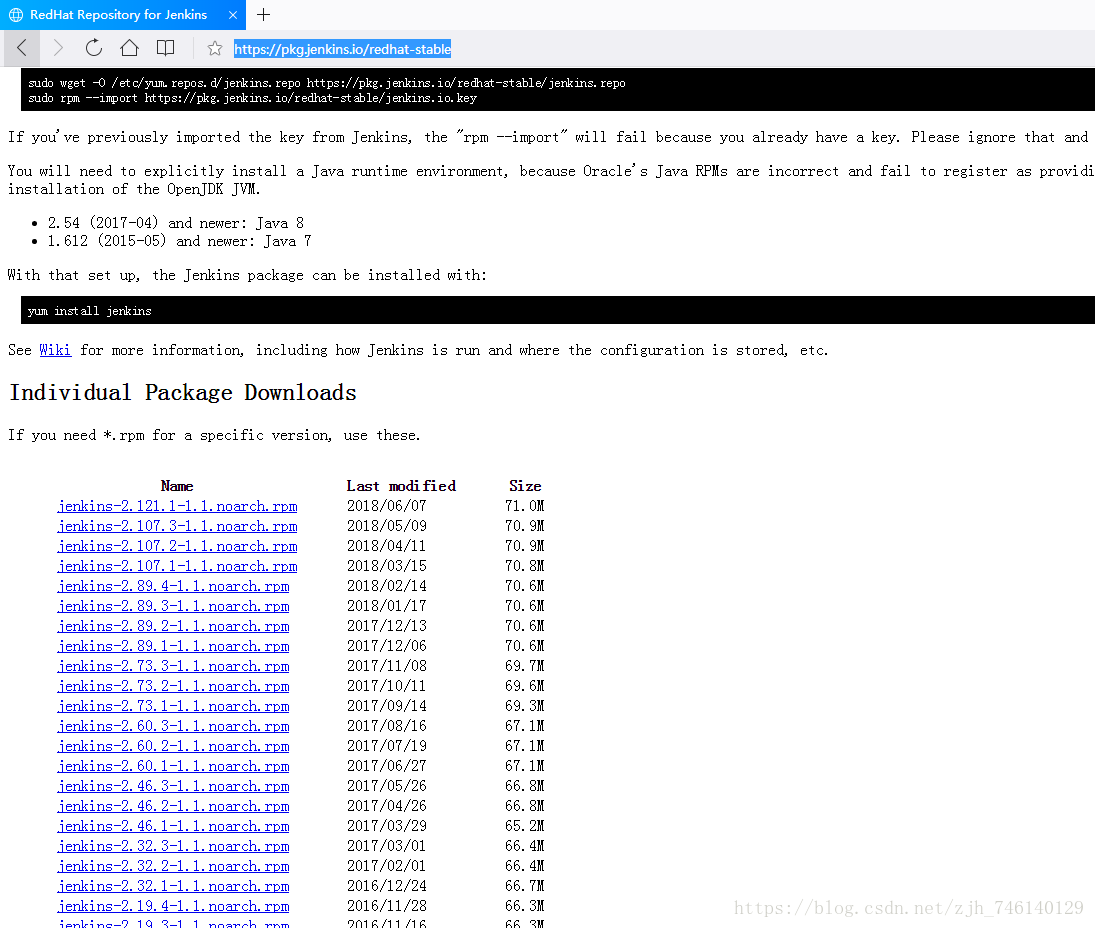
Task: Download jenkins-2.46.3-1.1.noarch.rpm
Action: [173, 786]
